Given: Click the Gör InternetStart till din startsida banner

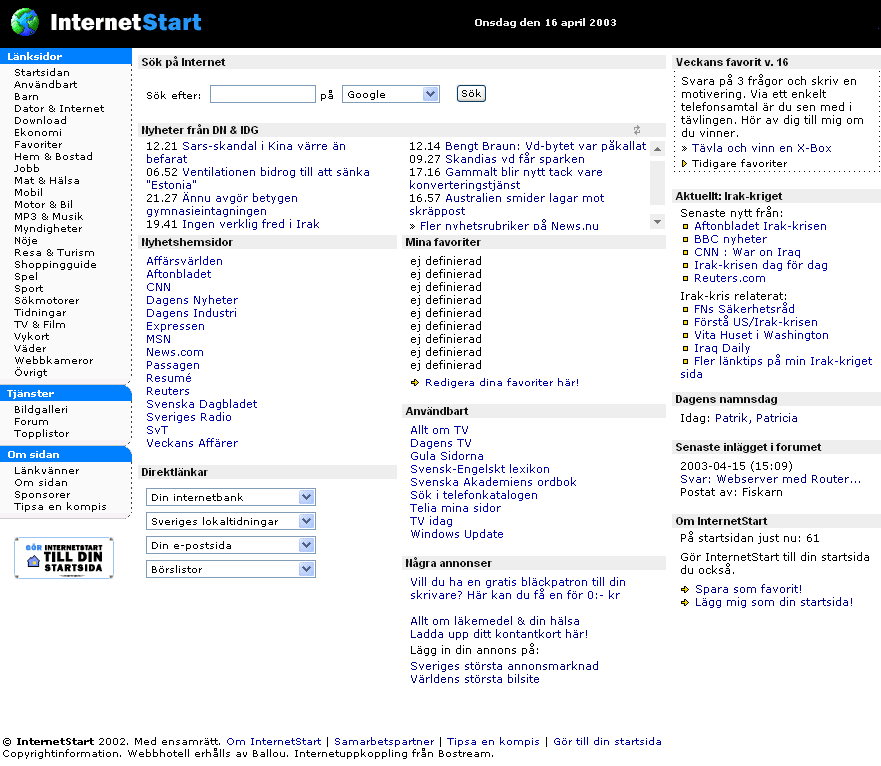Looking at the screenshot, I should tap(64, 558).
